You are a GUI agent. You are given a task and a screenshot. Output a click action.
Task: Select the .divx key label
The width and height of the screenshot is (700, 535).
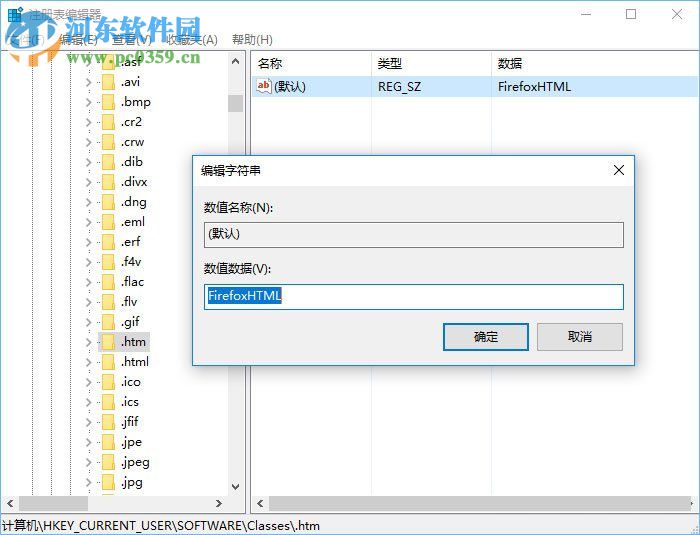[134, 182]
